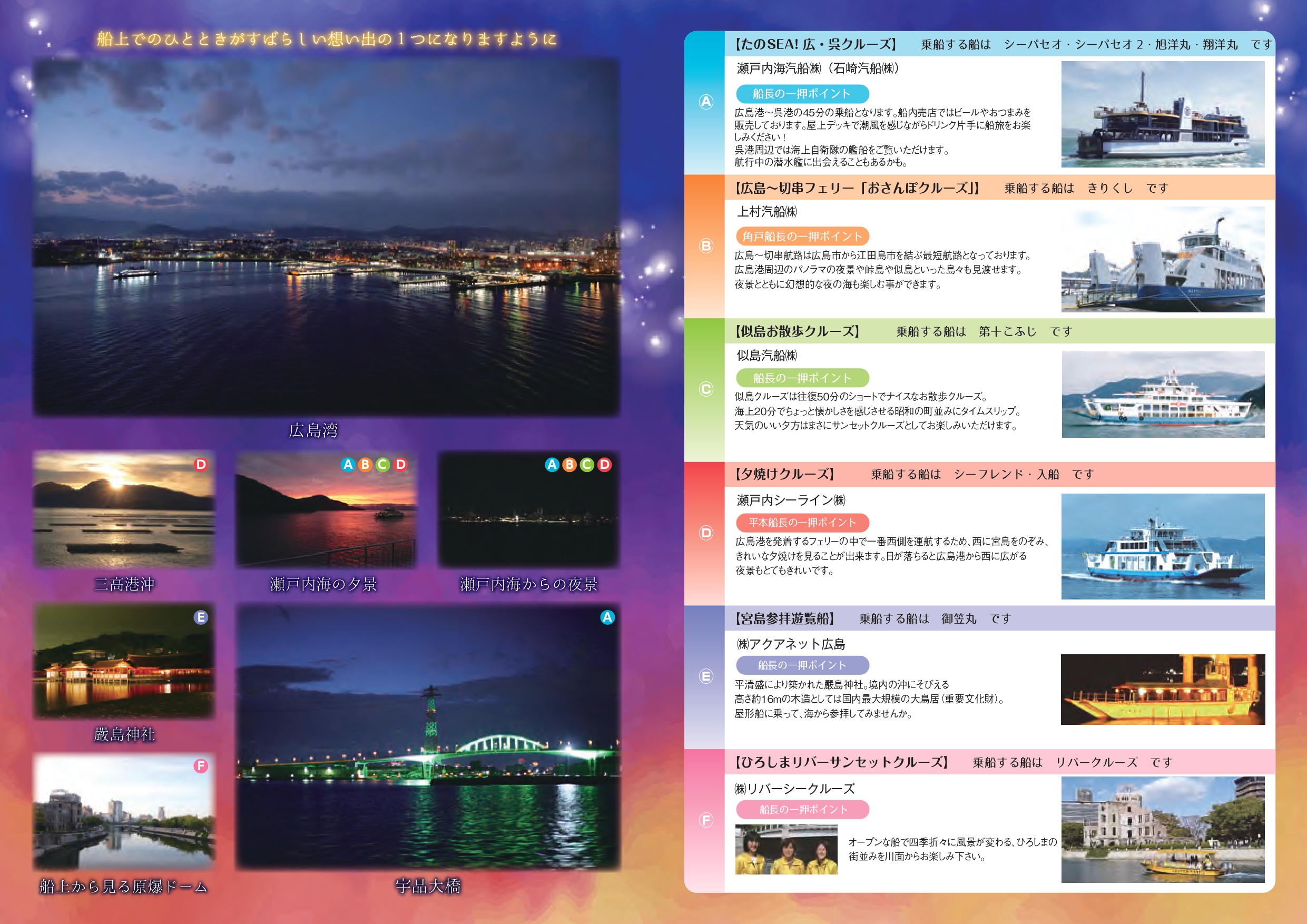Viewport: 1307px width, 924px height.
Task: Click the heading 【たのSEA! 広・呉クルーズ】
Action: (815, 44)
